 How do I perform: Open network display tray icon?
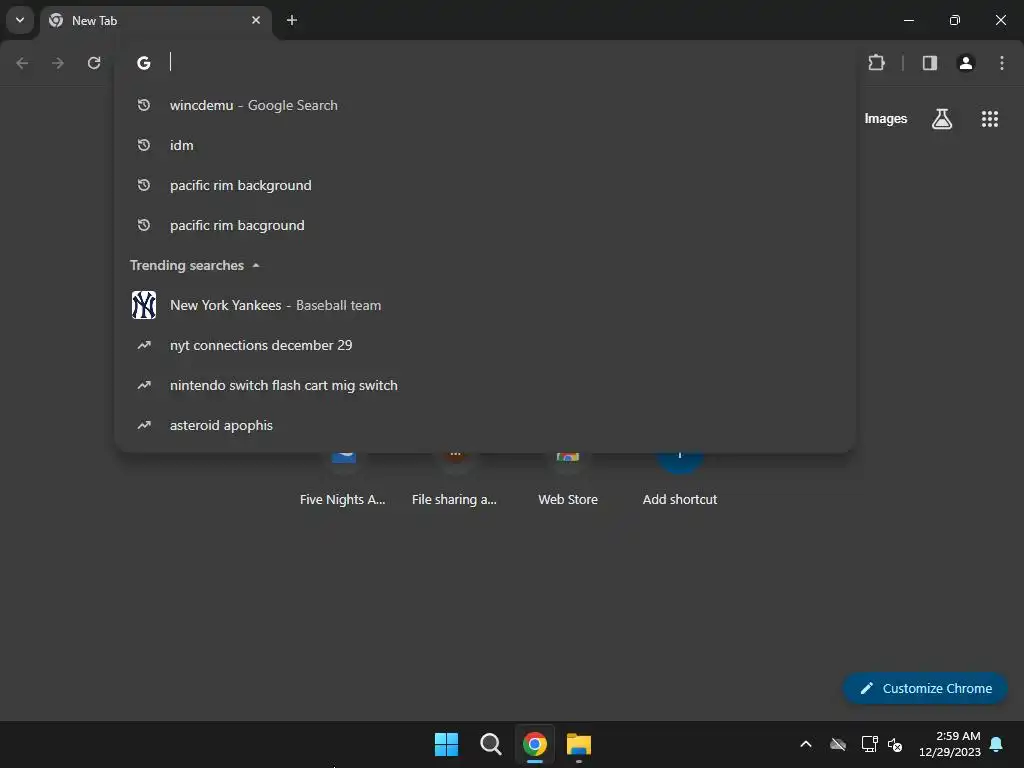point(869,744)
